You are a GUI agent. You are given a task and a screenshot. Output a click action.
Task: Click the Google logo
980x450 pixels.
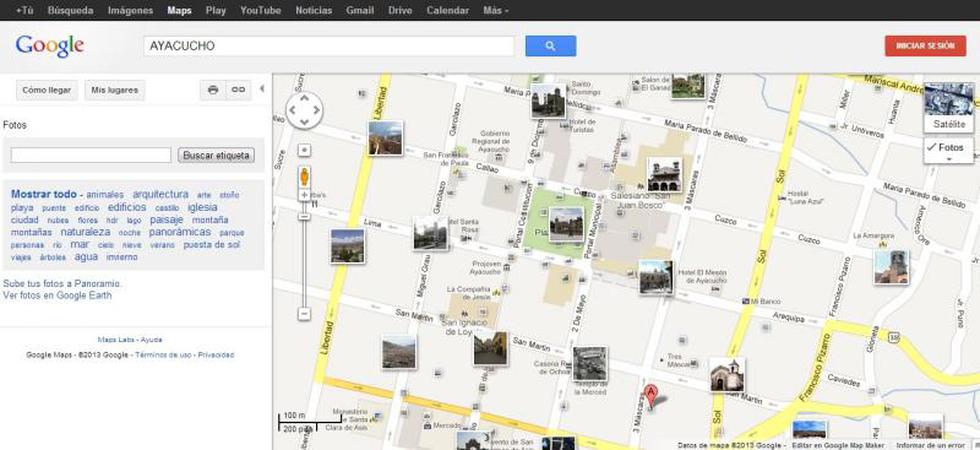tap(50, 46)
